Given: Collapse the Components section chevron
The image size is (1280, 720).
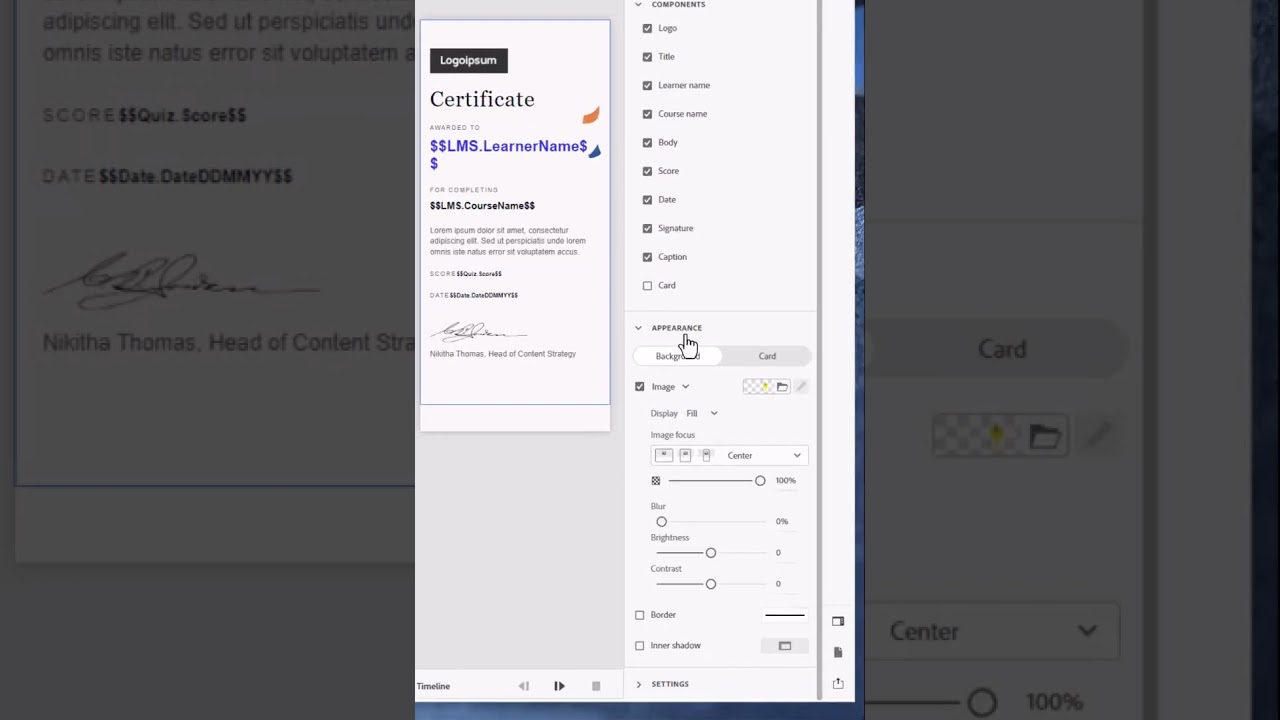Looking at the screenshot, I should pos(638,5).
